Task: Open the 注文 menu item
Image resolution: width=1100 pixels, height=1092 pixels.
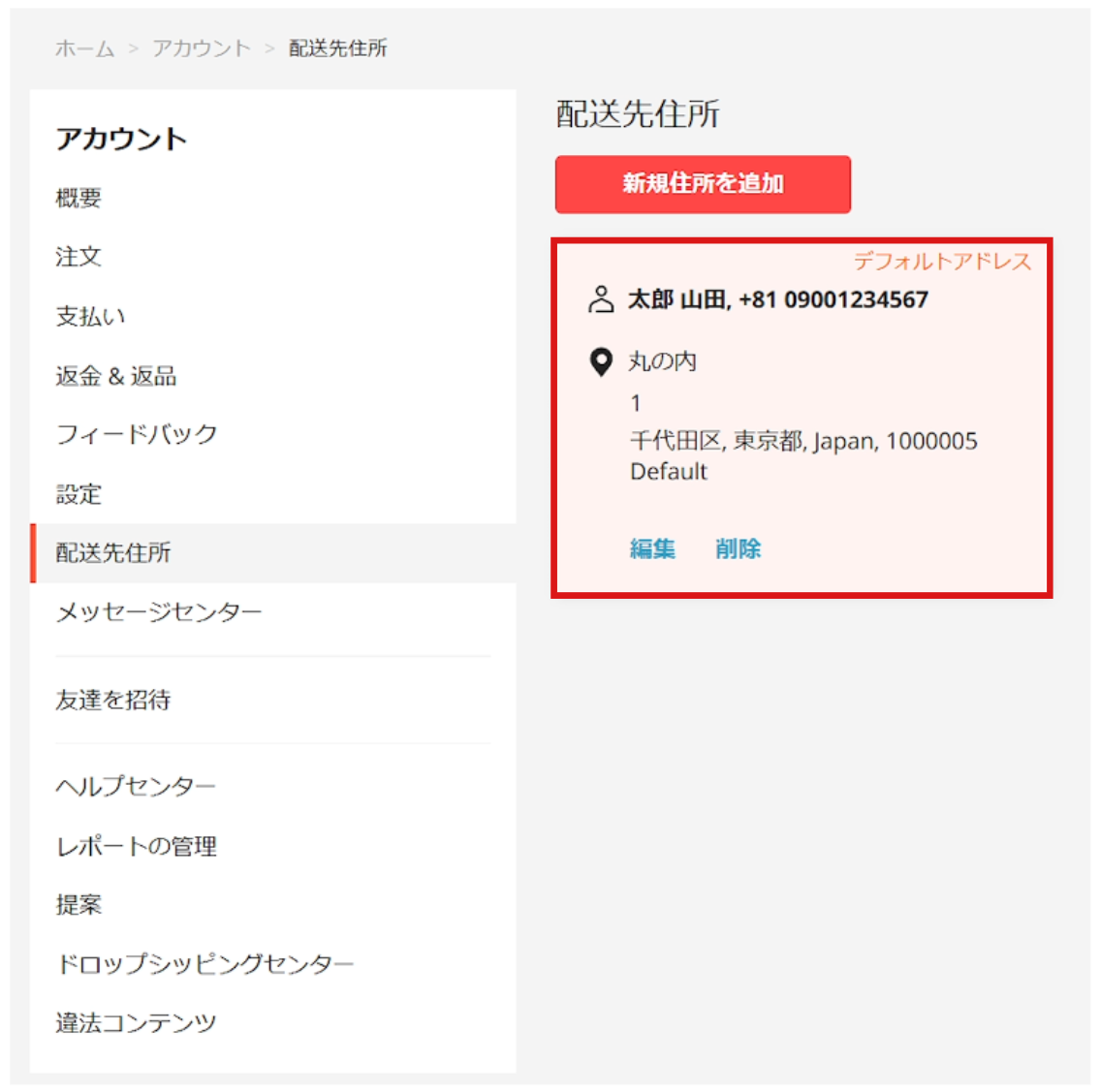Action: coord(79,257)
